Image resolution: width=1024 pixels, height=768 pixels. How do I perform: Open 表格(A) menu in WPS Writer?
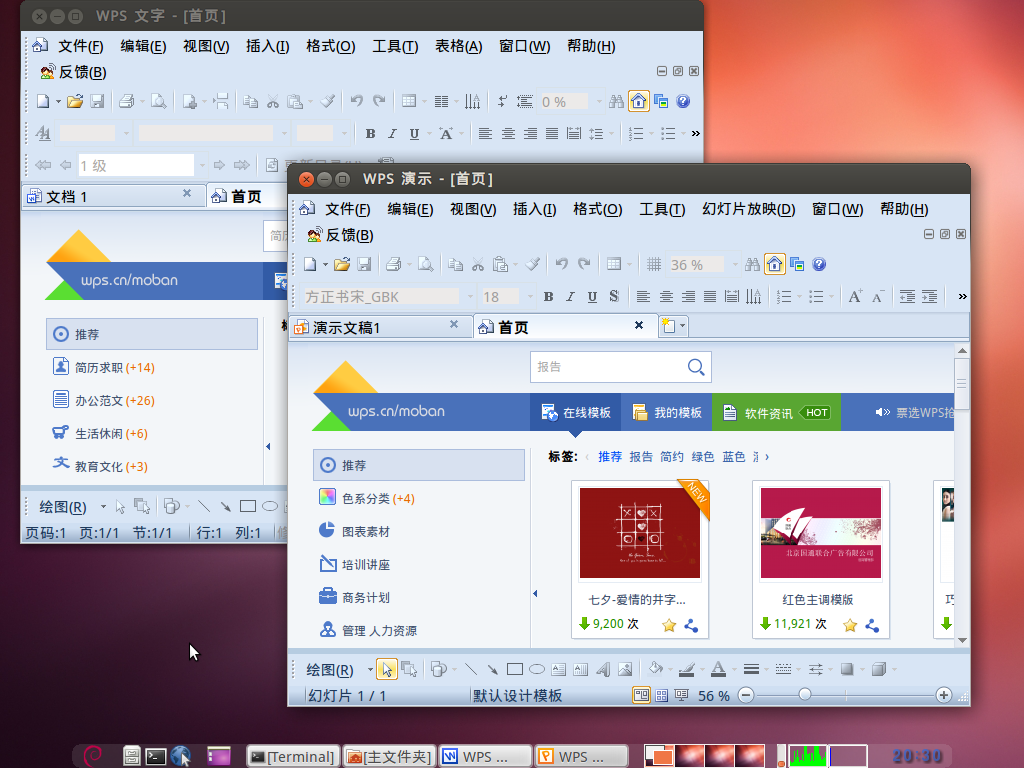(x=458, y=46)
